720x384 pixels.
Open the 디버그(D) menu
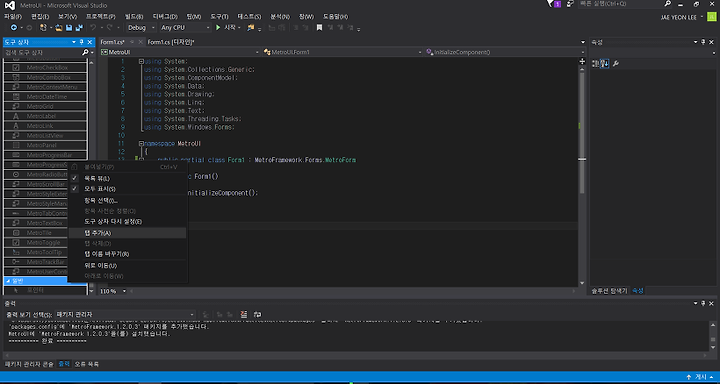point(165,17)
